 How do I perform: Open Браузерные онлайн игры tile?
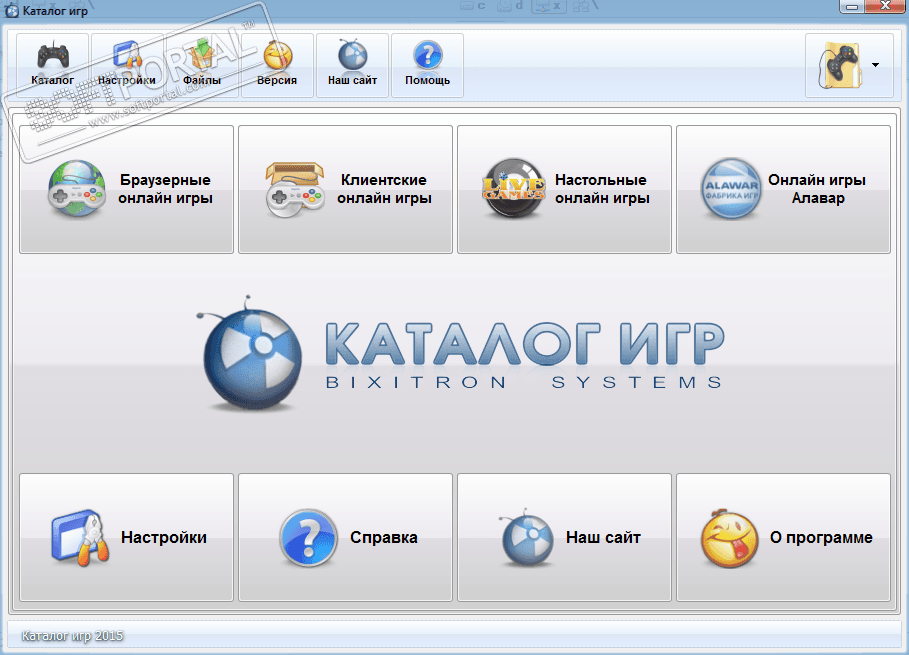tap(126, 190)
